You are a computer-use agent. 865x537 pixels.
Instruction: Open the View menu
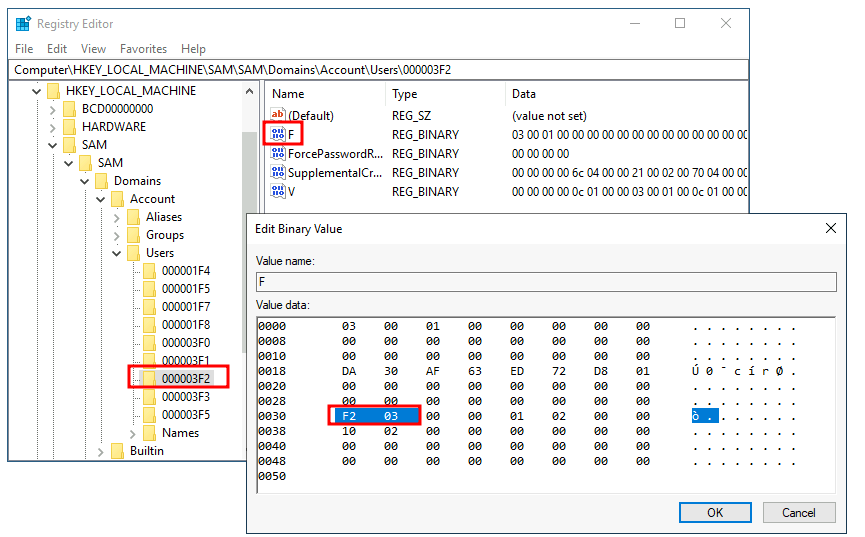coord(93,49)
